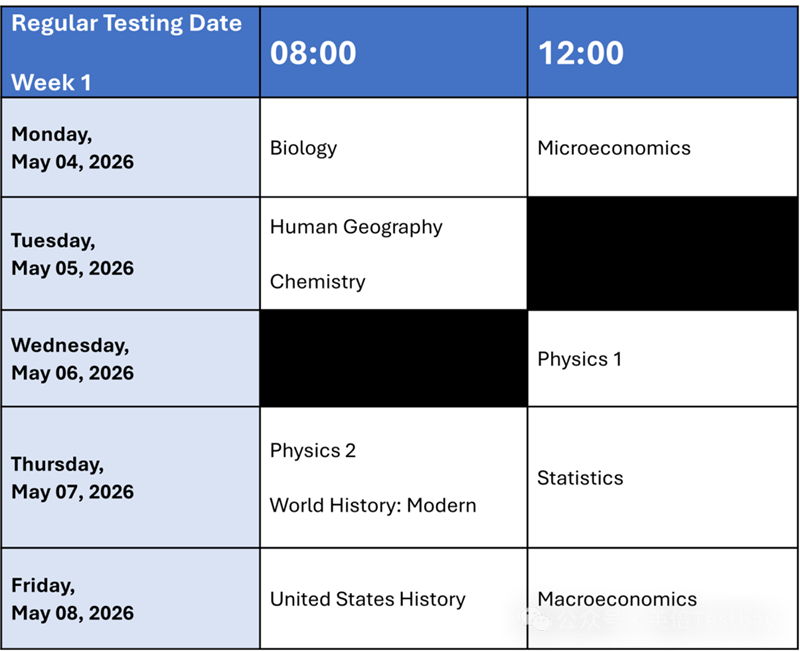
Task: Click the black Tuesday 12:00 cell
Action: click(x=663, y=254)
